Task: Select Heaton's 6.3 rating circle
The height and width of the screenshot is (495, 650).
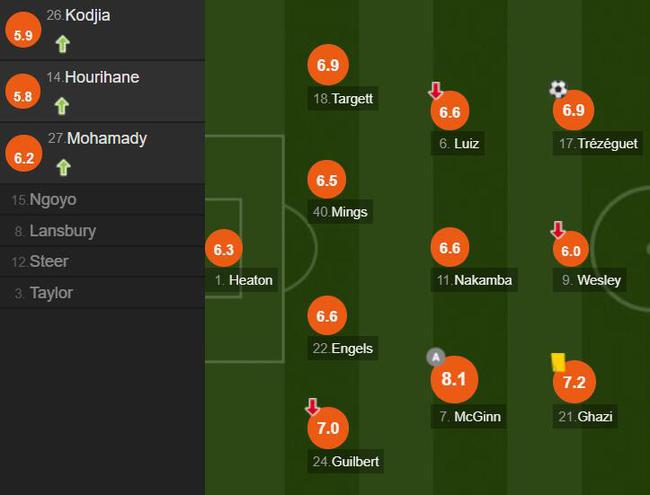Action: 224,249
